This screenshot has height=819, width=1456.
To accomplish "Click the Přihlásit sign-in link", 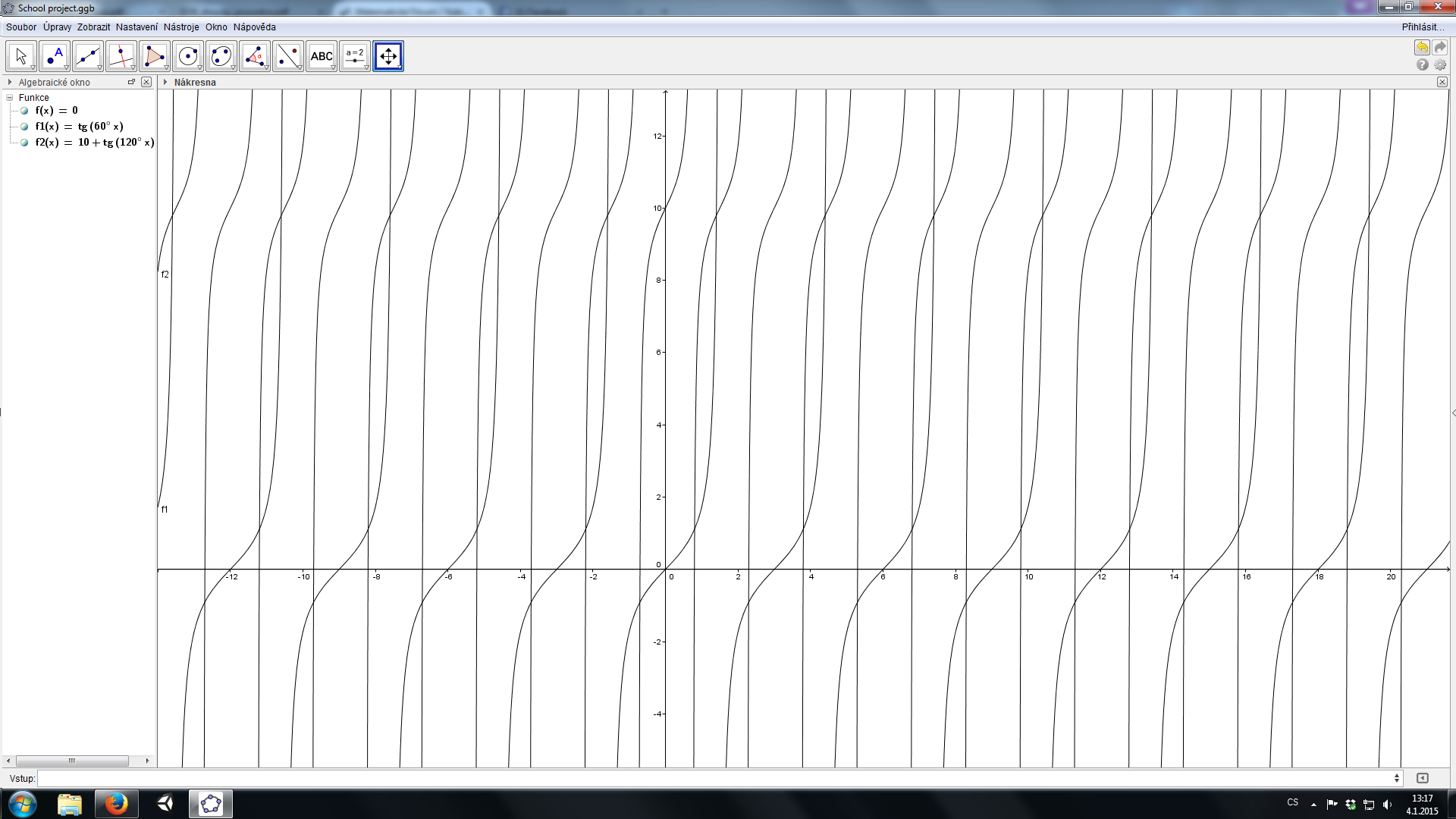I will coord(1423,27).
